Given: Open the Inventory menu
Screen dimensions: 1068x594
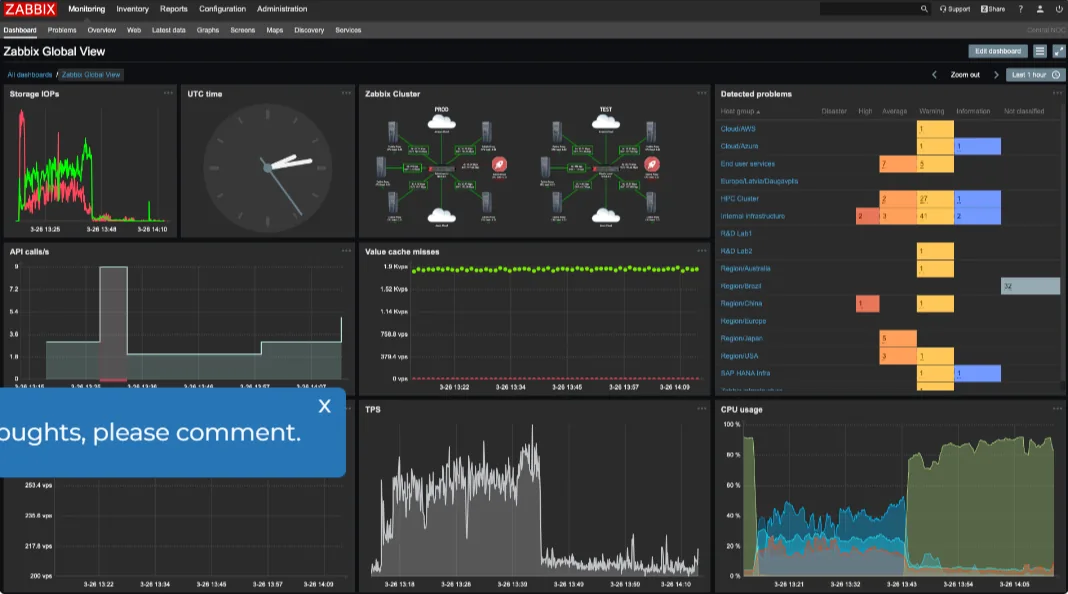Looking at the screenshot, I should [x=132, y=9].
